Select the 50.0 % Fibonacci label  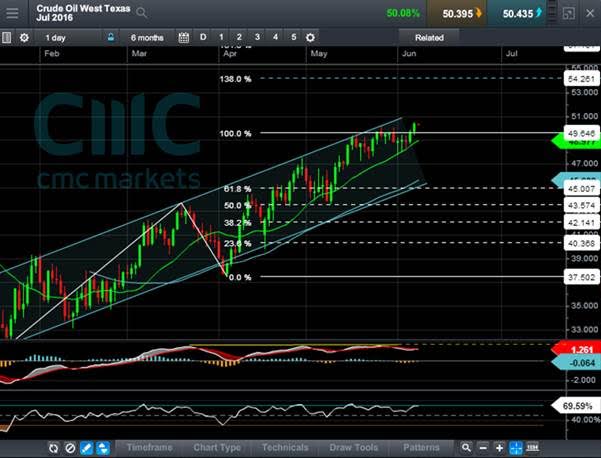[x=238, y=205]
